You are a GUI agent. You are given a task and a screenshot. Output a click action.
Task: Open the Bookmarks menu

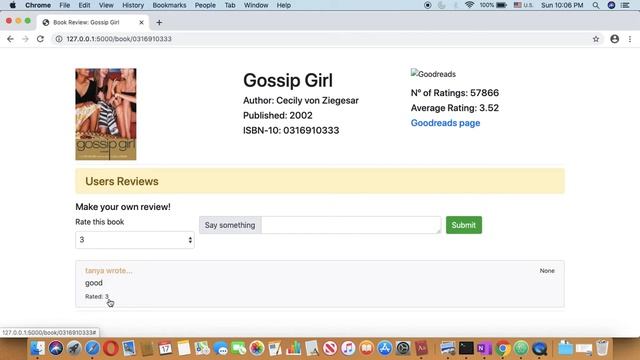point(169,5)
